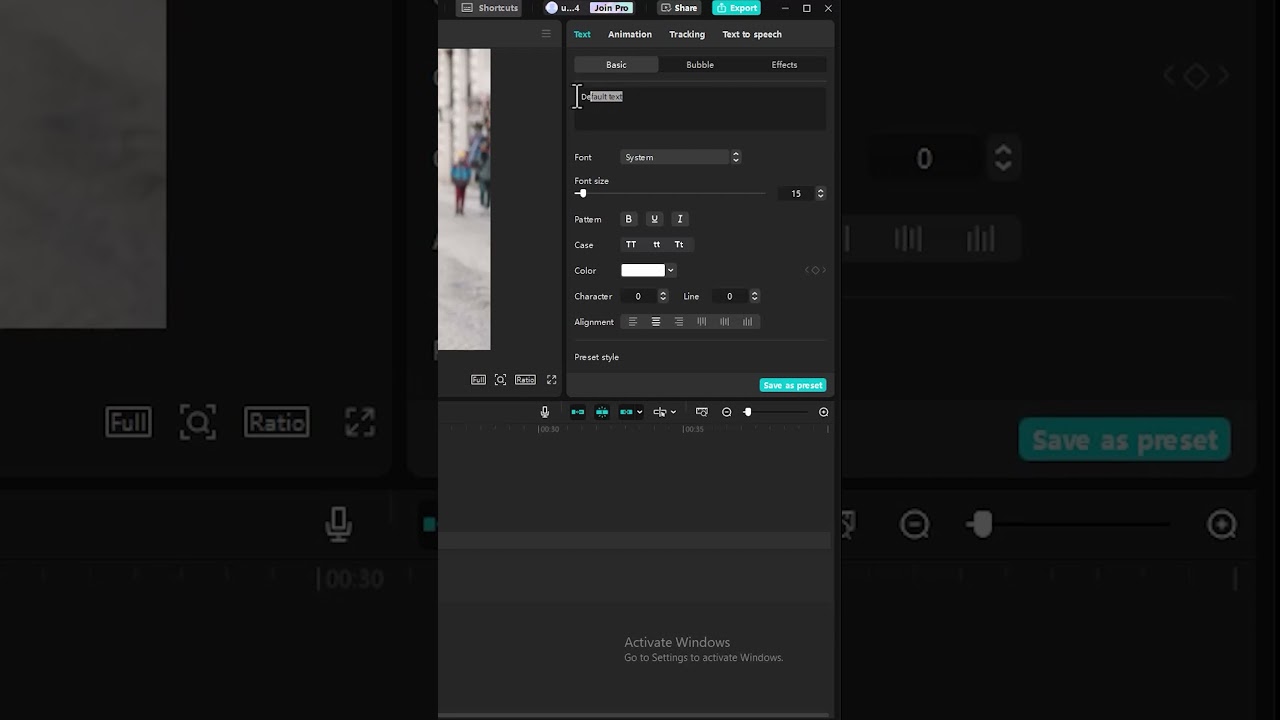
Task: Open the Text to speech tab
Action: 752,34
